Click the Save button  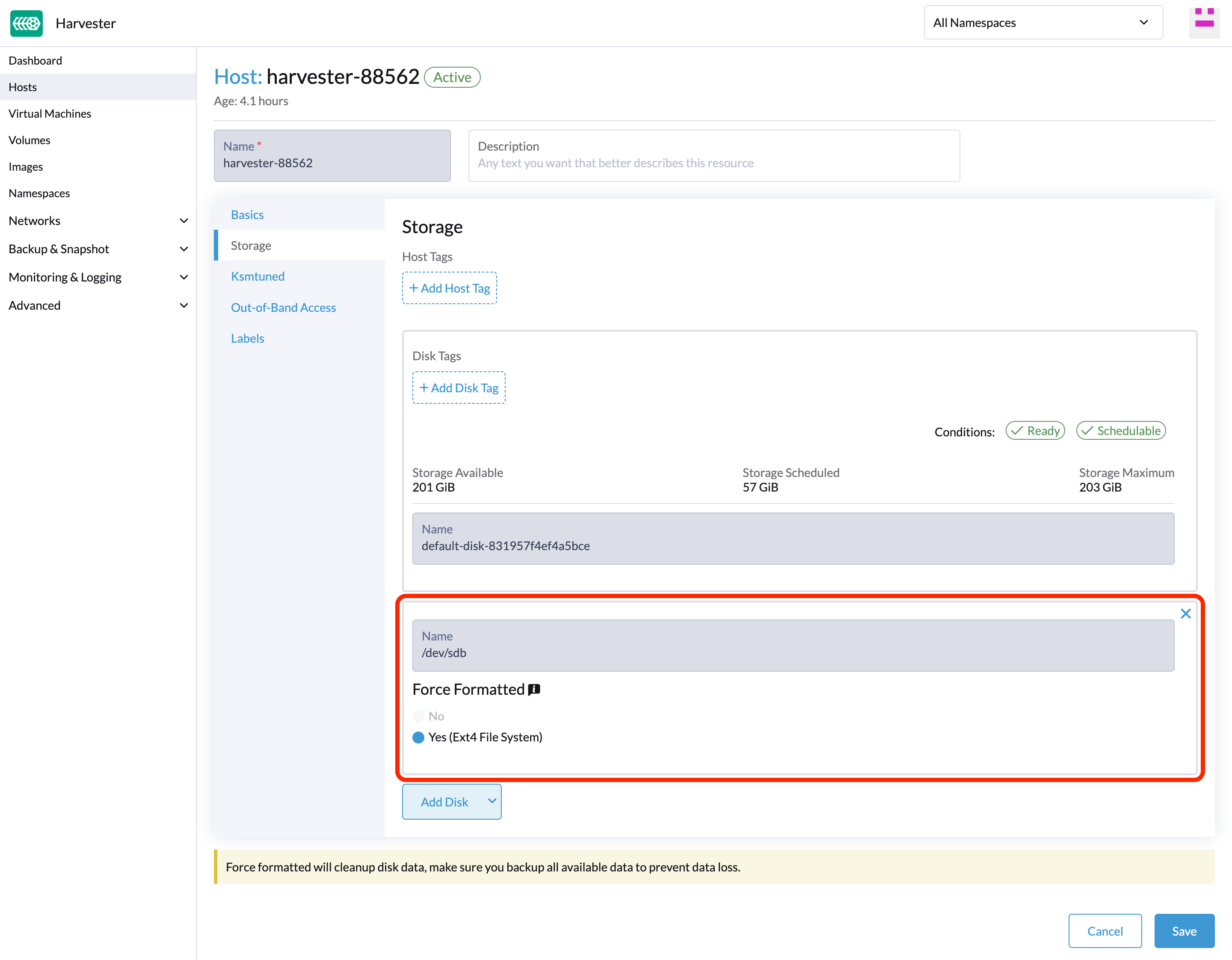coord(1185,930)
